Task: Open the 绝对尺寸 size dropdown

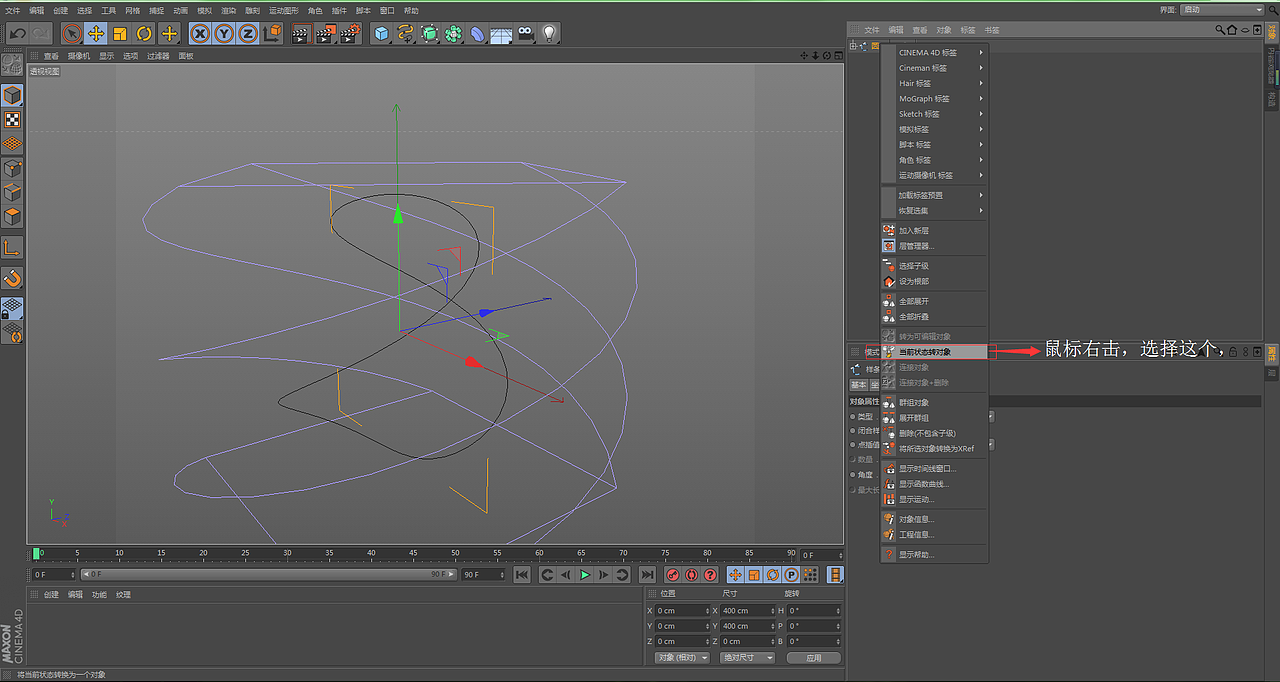Action: [748, 658]
